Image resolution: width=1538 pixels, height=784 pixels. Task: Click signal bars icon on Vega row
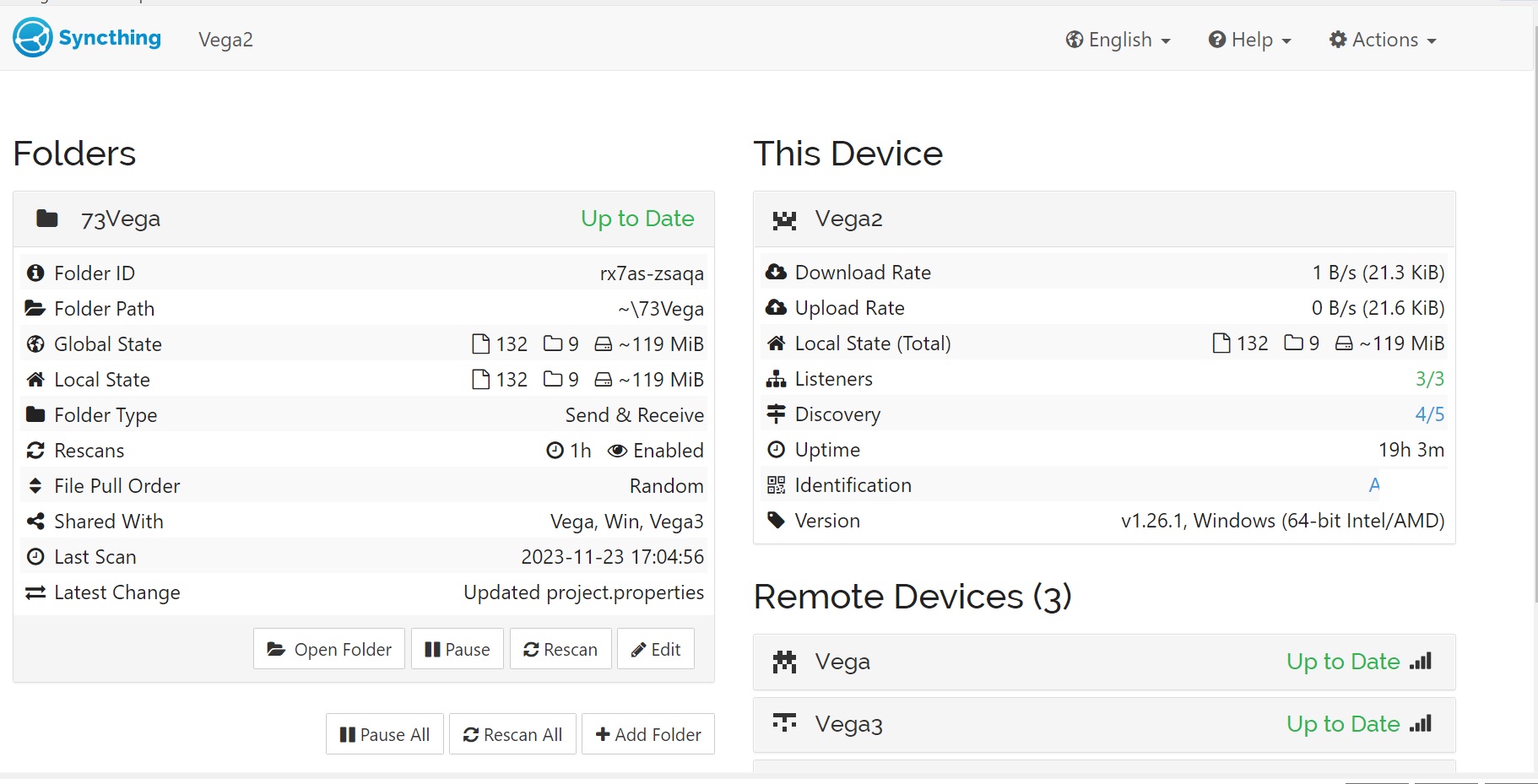tap(1421, 661)
